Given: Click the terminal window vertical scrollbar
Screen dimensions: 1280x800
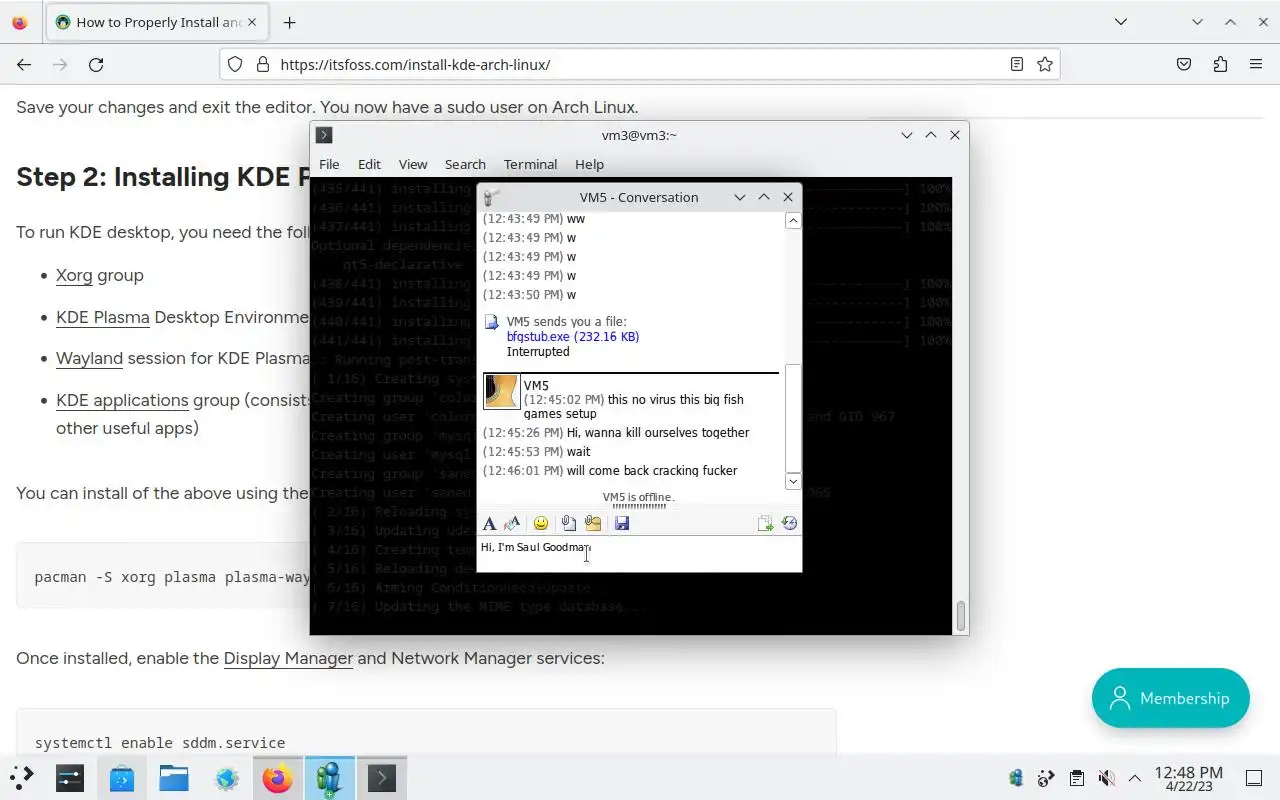Looking at the screenshot, I should tap(961, 616).
